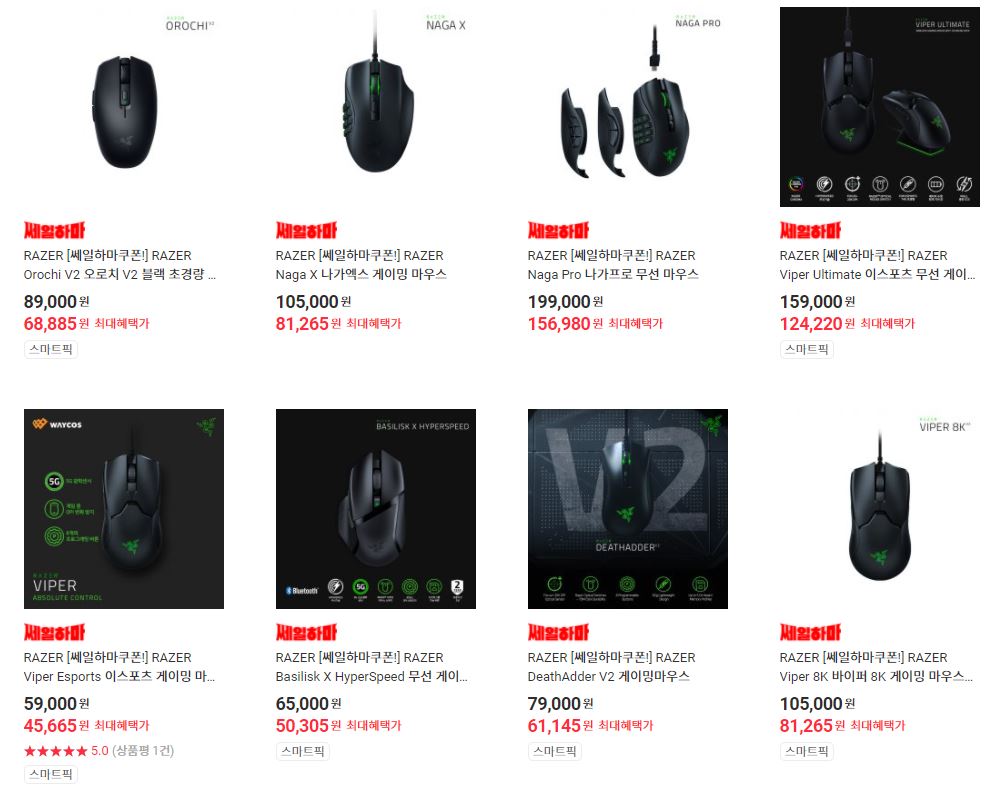Click the 쎄일하마 badge above Viper 8K
Screen dimensions: 996x797
811,632
